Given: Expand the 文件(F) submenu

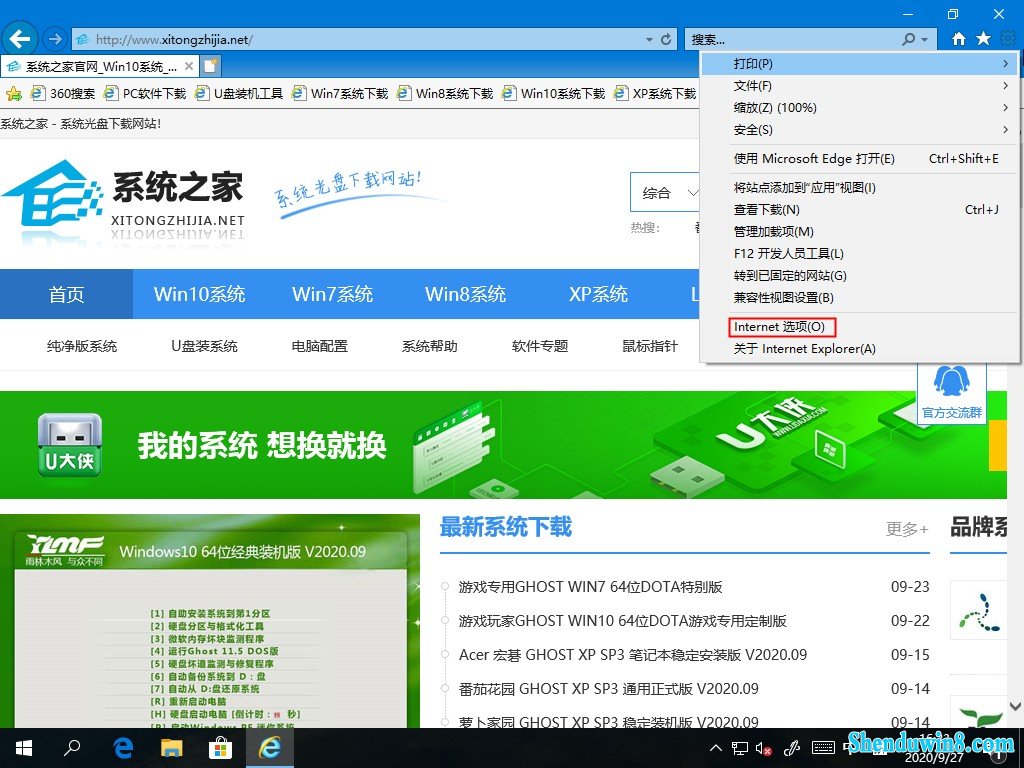Looking at the screenshot, I should coord(859,86).
